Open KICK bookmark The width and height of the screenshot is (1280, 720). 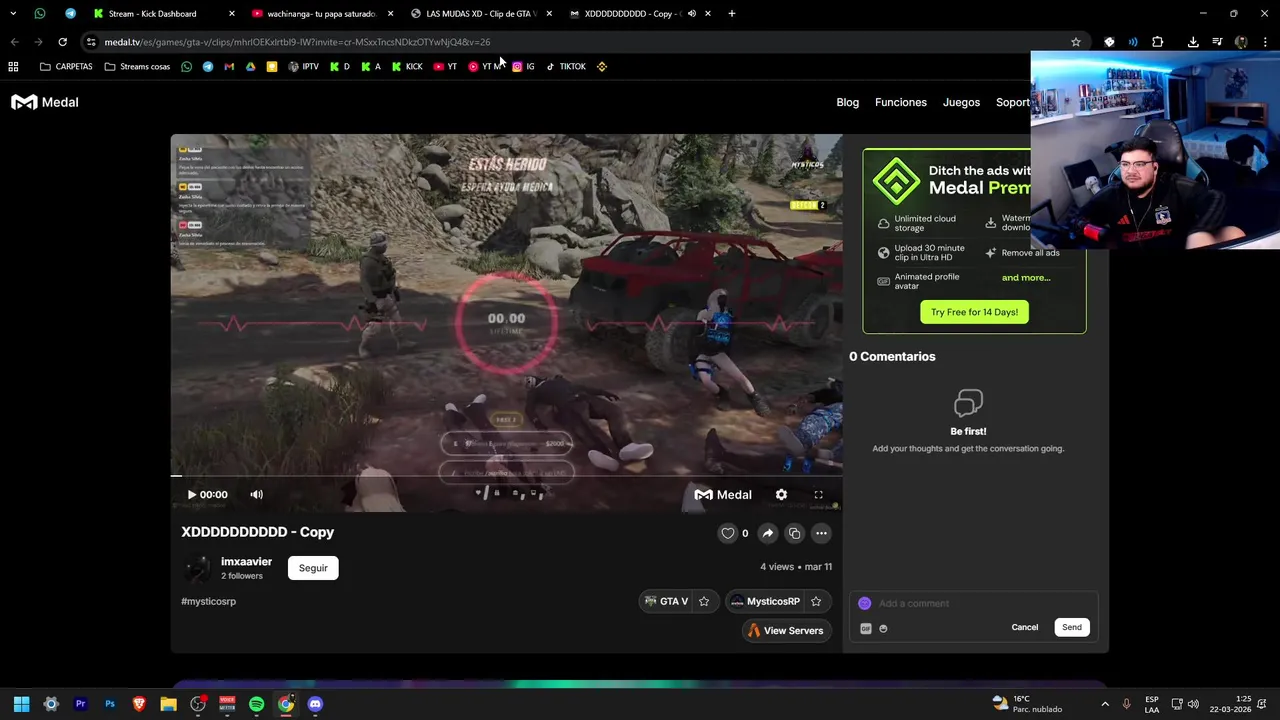pos(407,67)
